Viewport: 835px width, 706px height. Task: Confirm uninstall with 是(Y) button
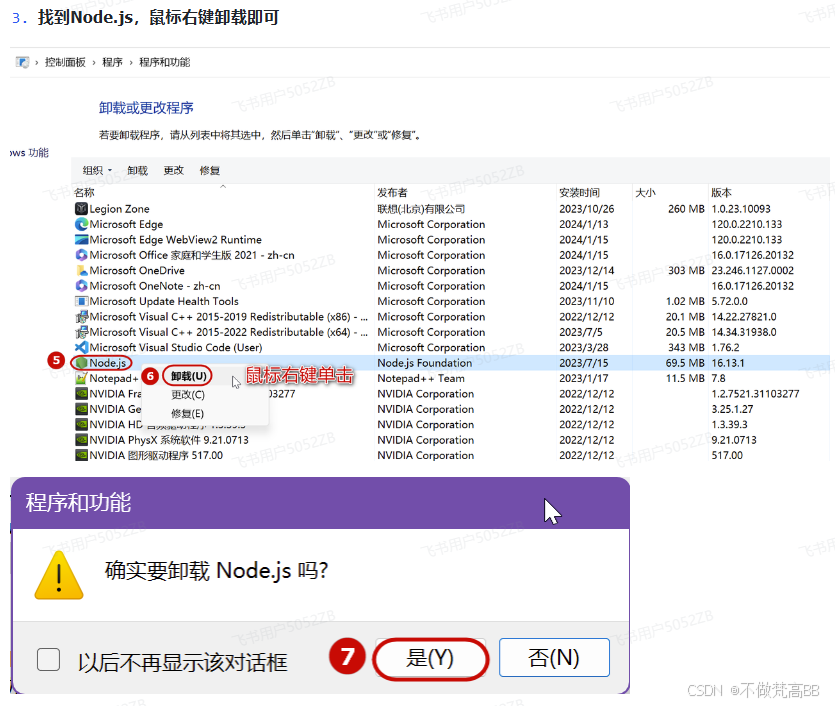click(430, 659)
